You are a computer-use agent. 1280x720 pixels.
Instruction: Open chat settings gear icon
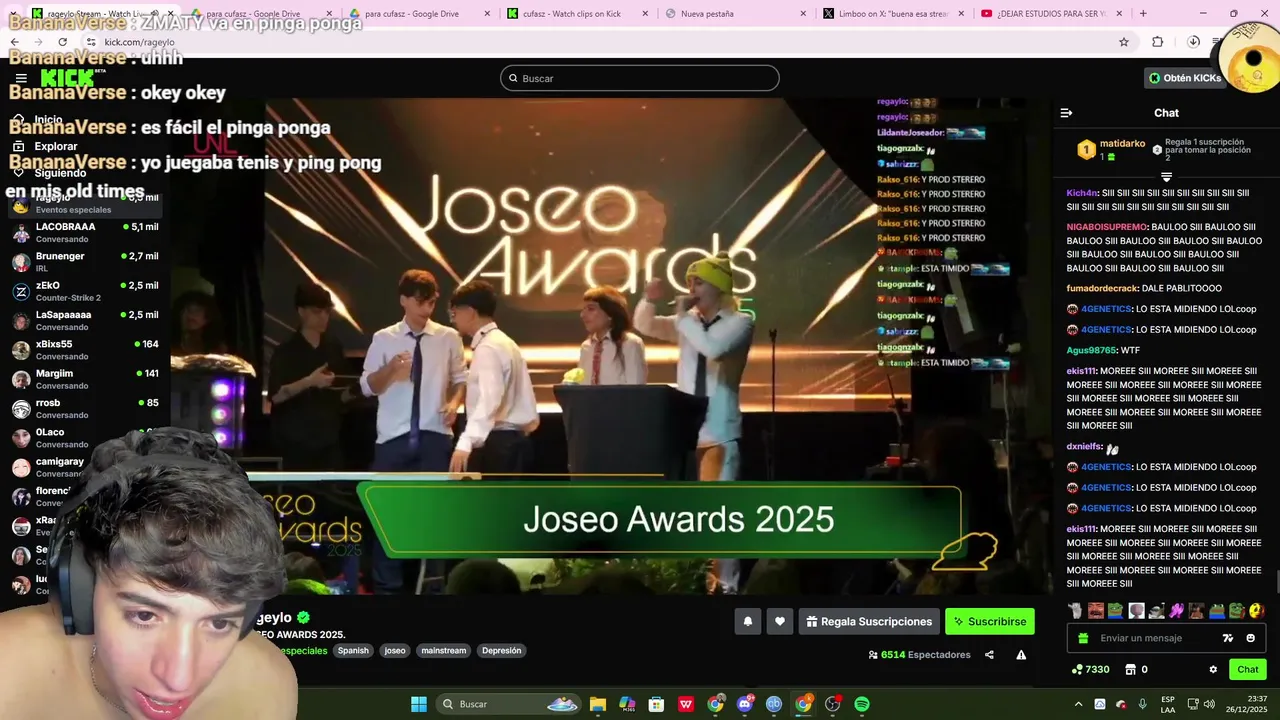click(1213, 669)
